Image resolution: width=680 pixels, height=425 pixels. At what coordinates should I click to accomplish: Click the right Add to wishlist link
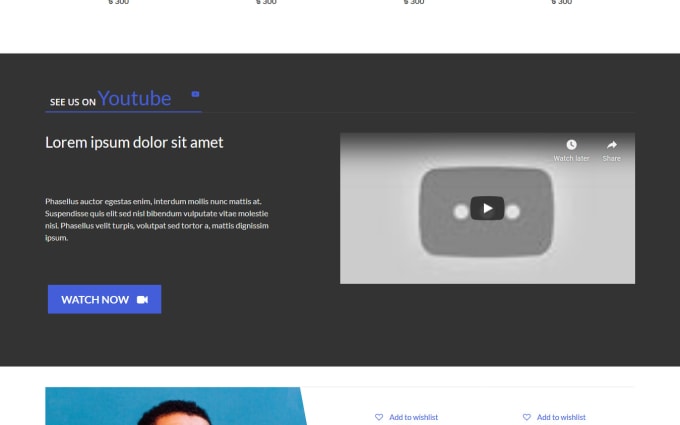561,417
